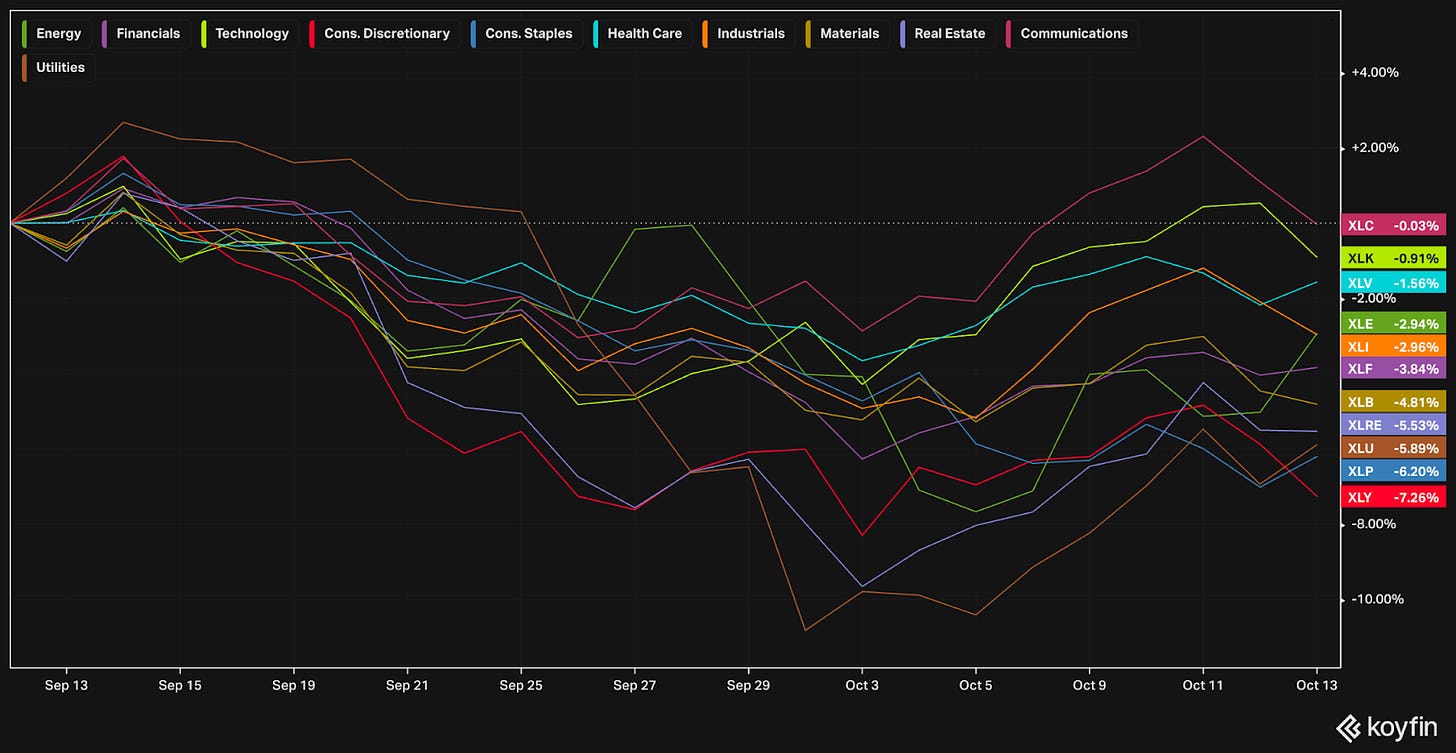Select the XLI -2.96% value label
This screenshot has width=1456, height=753.
click(x=1393, y=347)
